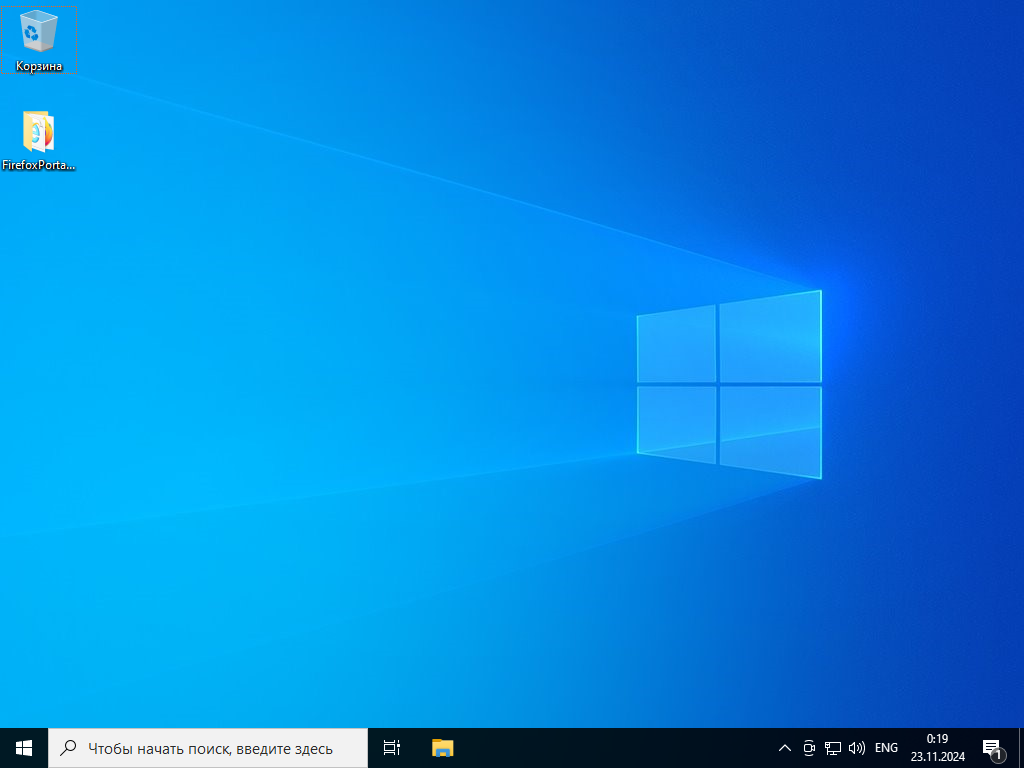Click the magnifier icon in the search box
Image resolution: width=1024 pixels, height=768 pixels.
pyautogui.click(x=68, y=747)
